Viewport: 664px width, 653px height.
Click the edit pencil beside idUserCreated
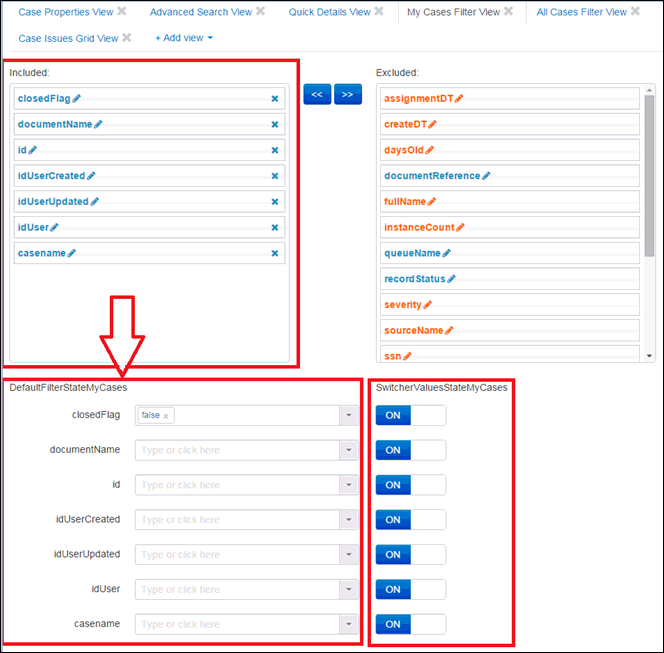90,176
